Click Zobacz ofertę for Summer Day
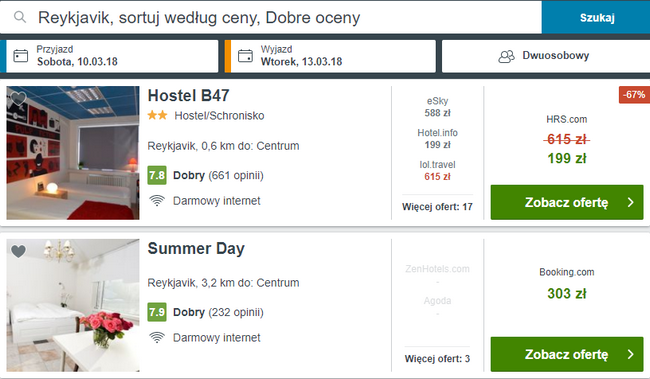Viewport: 650px width, 379px height. tap(567, 354)
